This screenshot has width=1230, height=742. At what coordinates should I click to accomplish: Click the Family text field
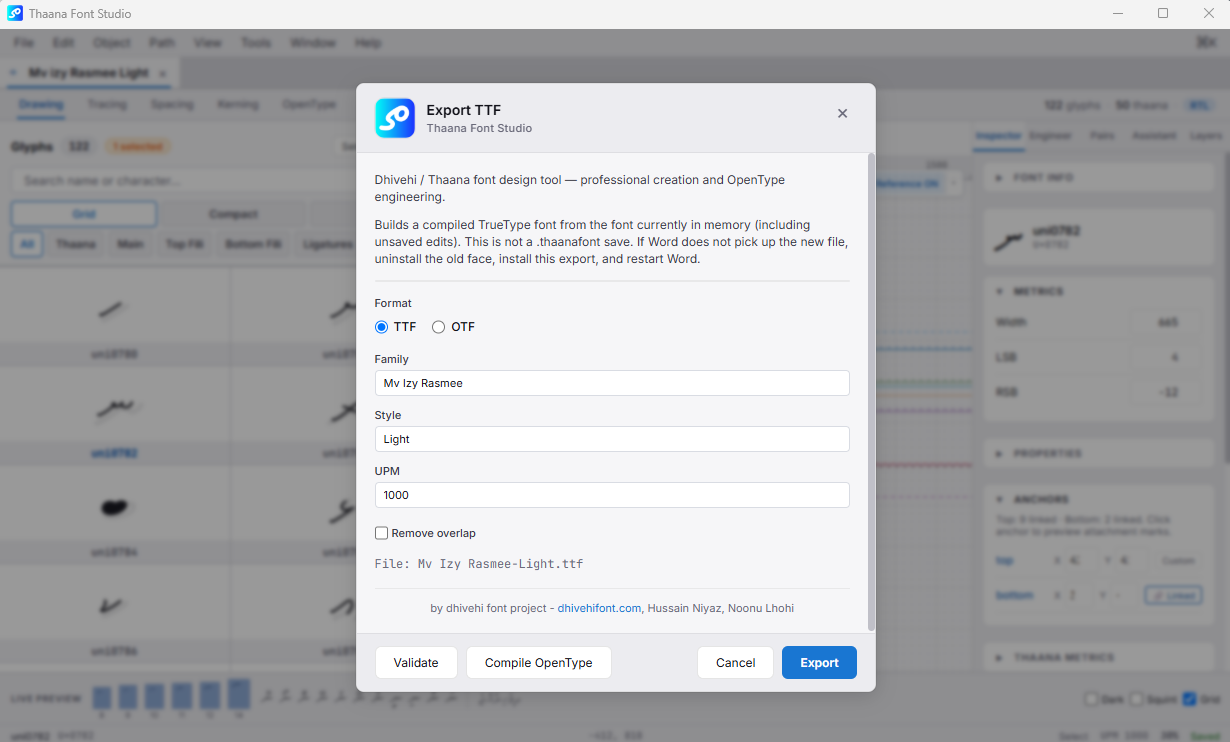[x=612, y=383]
